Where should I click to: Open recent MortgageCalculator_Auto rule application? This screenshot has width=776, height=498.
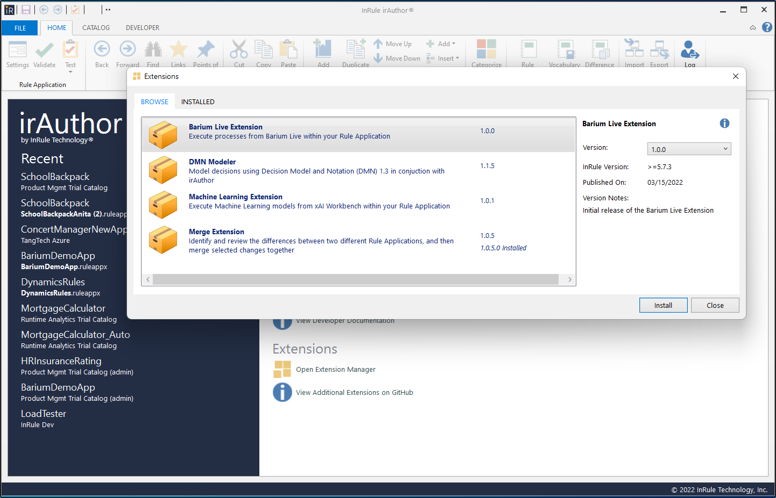tap(75, 340)
